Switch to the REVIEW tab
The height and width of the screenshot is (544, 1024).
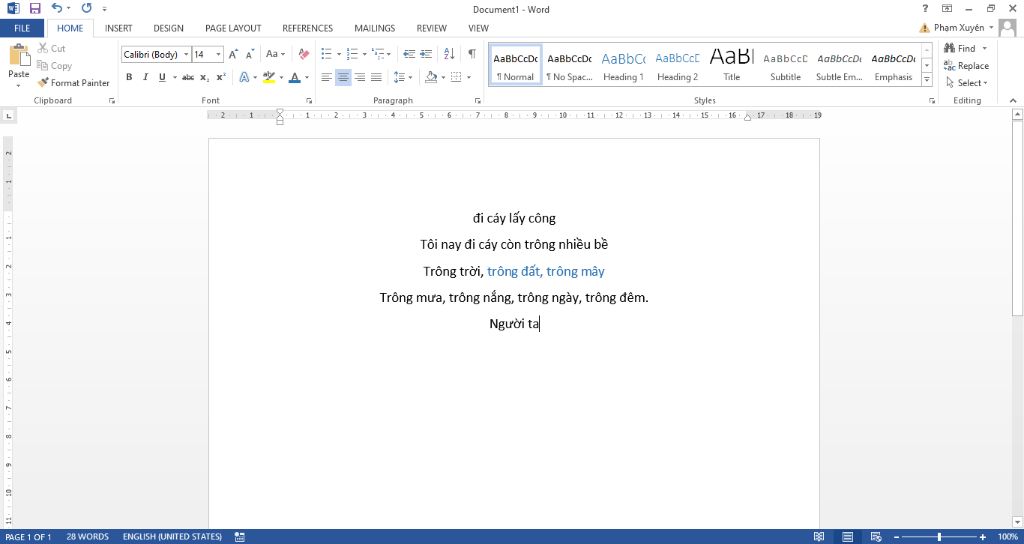coord(432,28)
